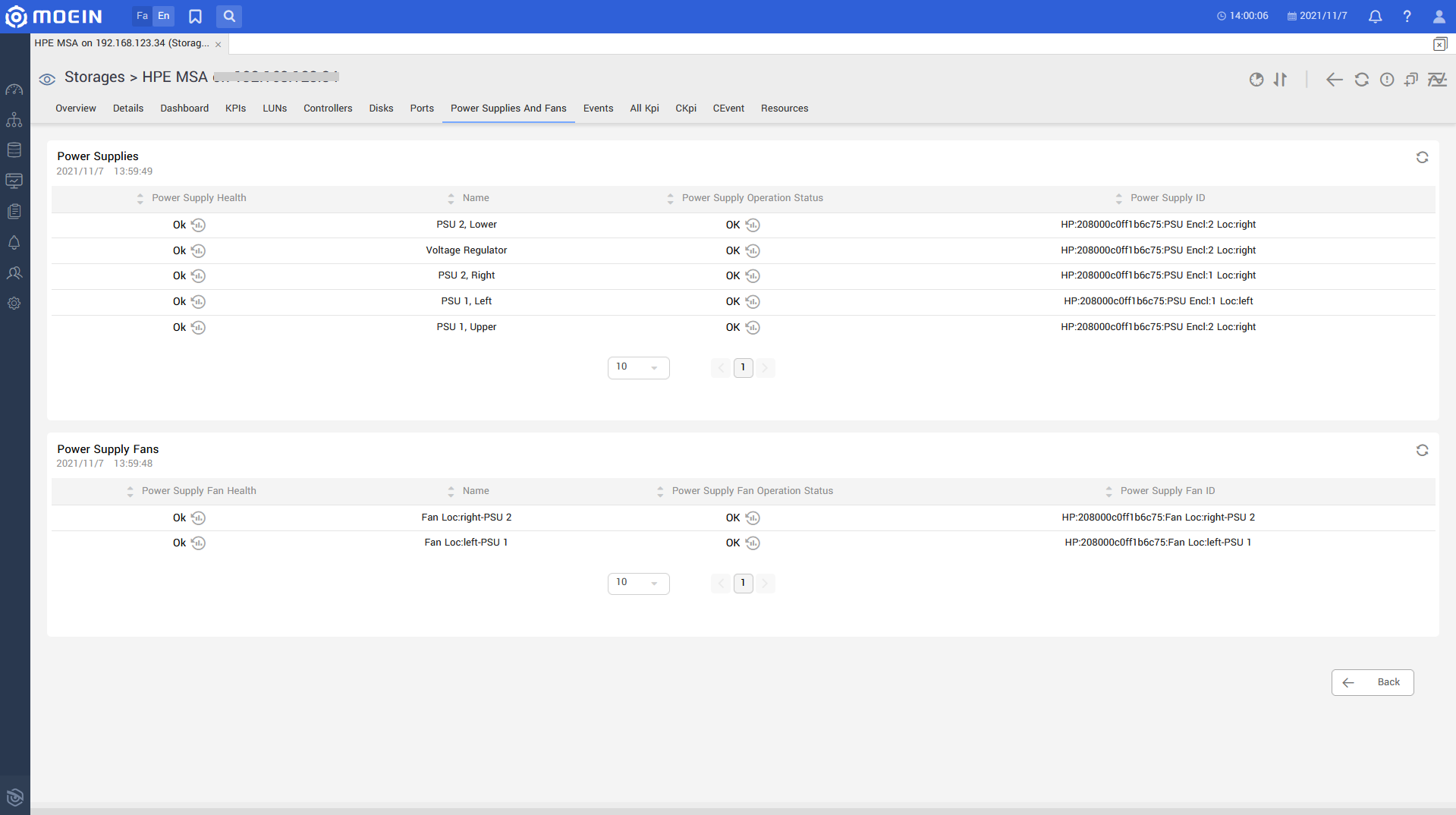Open the Details tab
This screenshot has width=1456, height=815.
(x=128, y=109)
